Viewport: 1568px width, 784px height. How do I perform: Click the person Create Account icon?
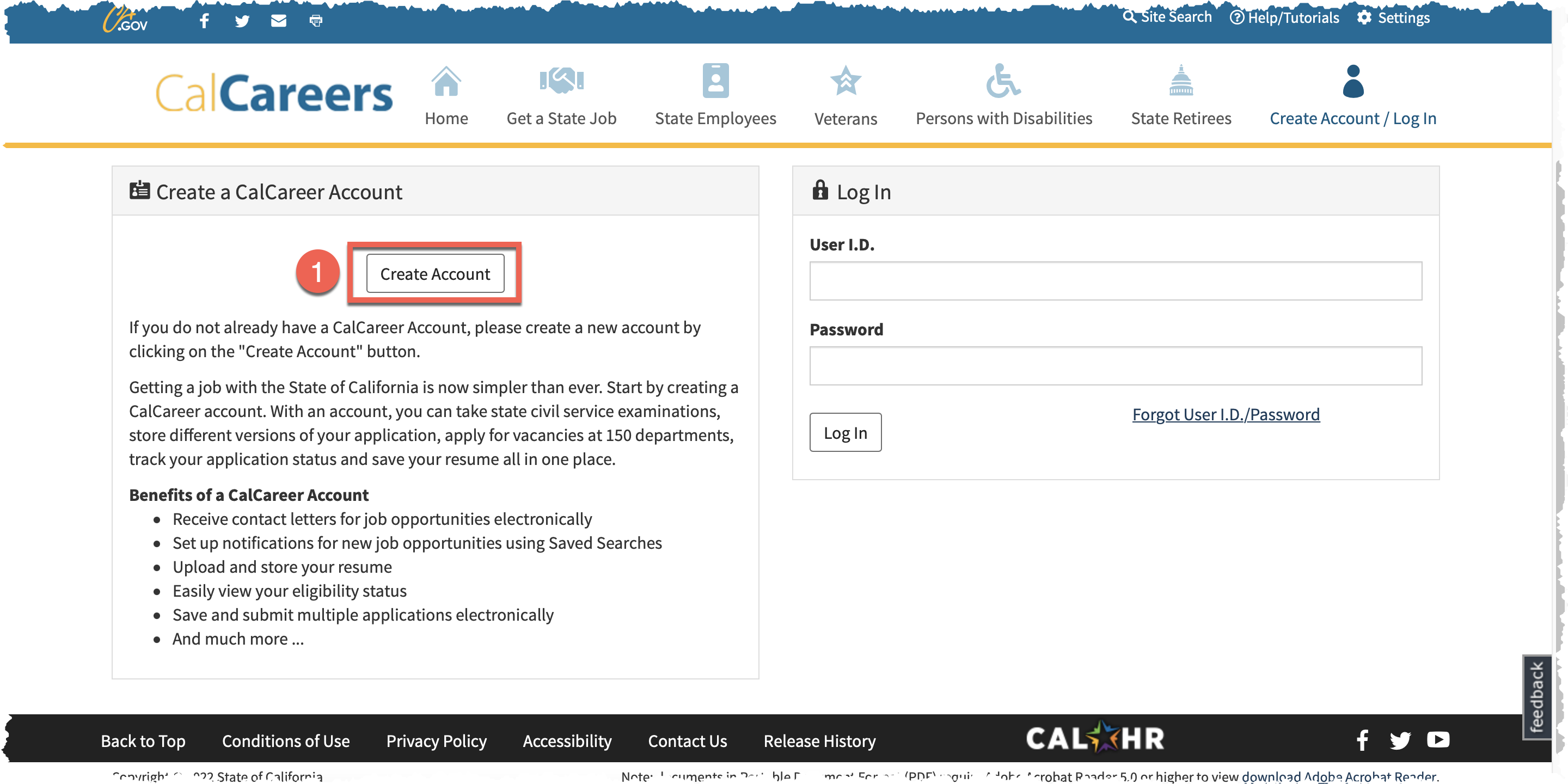click(x=1352, y=81)
